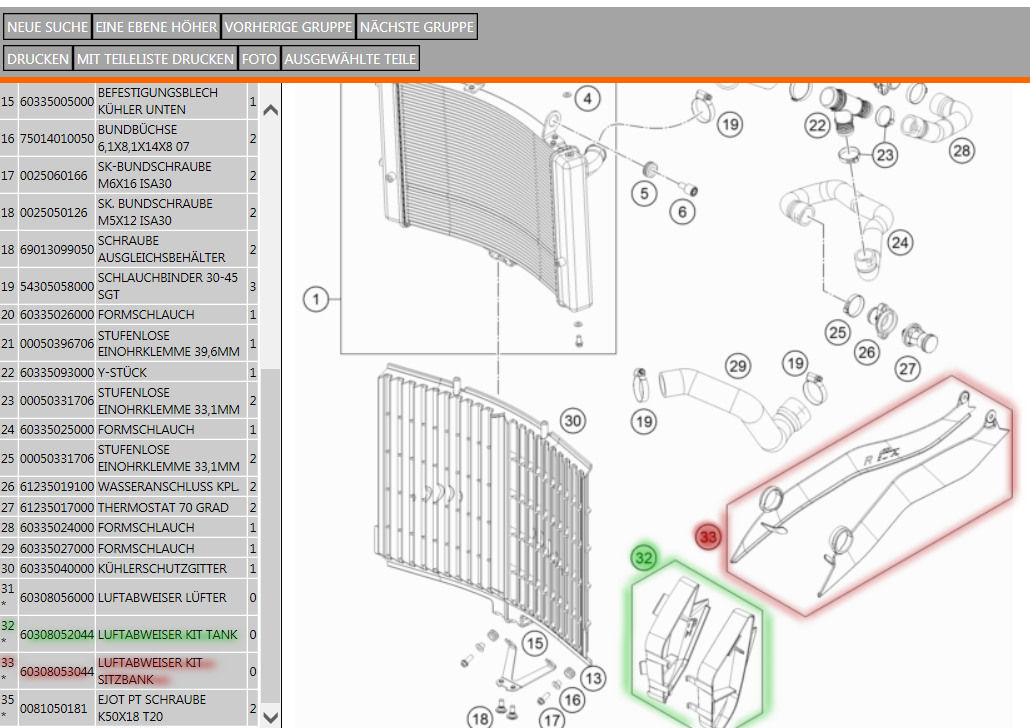Click the green part marker 32
The image size is (1030, 728).
point(645,557)
